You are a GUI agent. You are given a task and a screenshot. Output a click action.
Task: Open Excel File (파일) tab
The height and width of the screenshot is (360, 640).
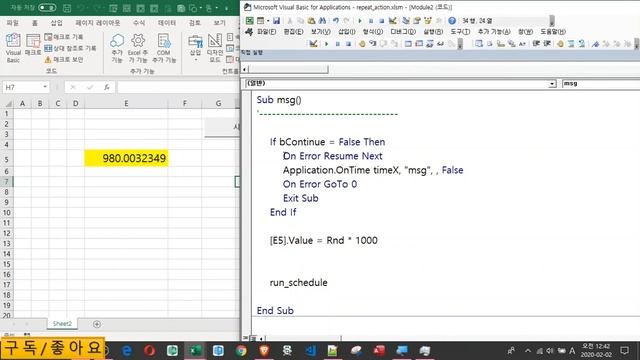13,23
